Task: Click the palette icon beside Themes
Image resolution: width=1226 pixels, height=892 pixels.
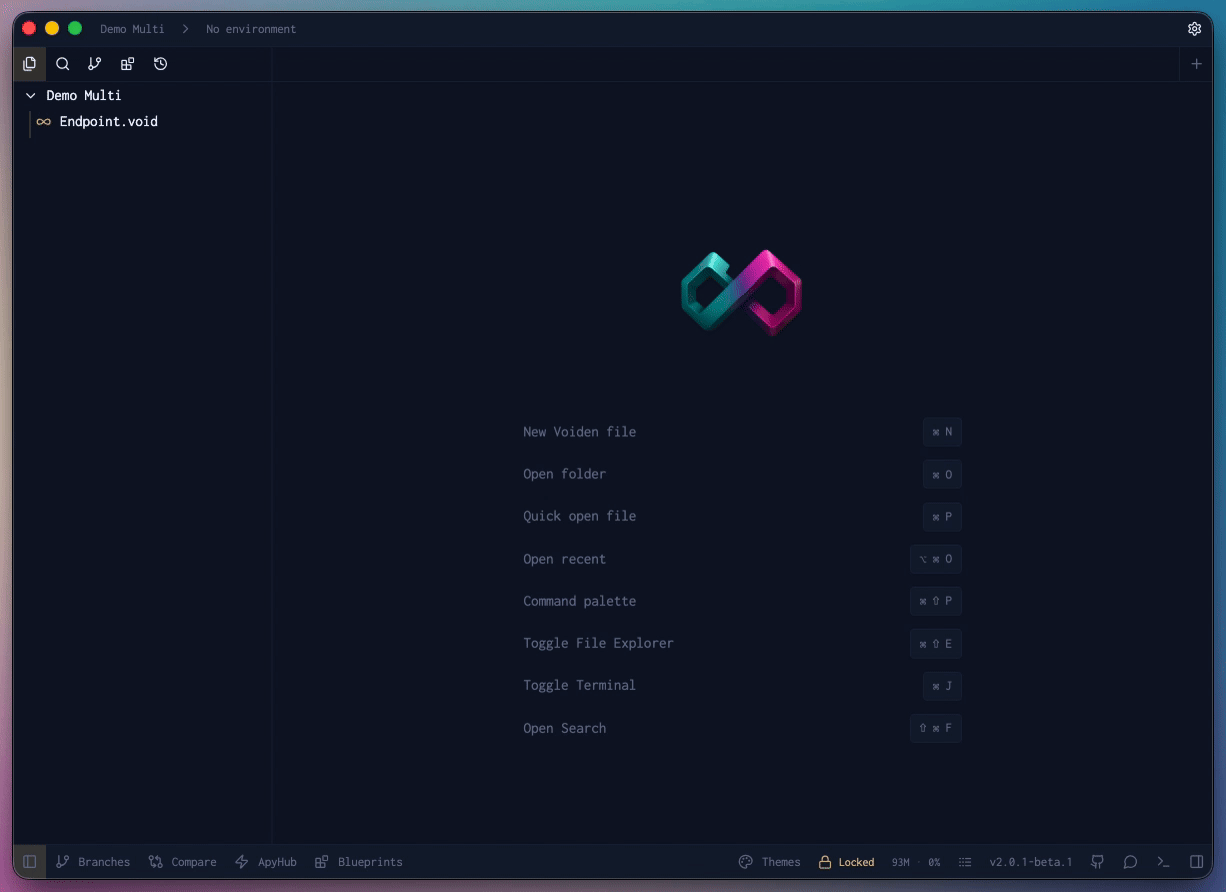Action: coord(745,862)
